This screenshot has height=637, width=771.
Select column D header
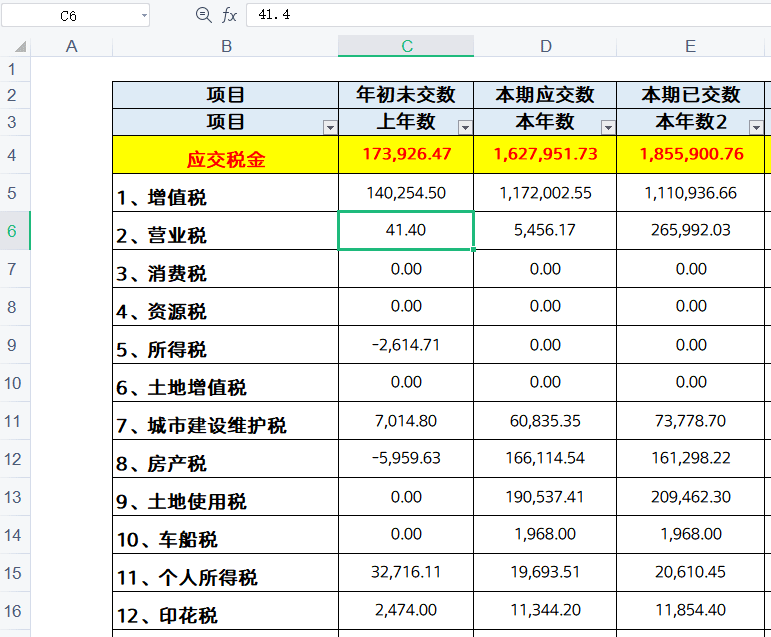click(x=545, y=46)
